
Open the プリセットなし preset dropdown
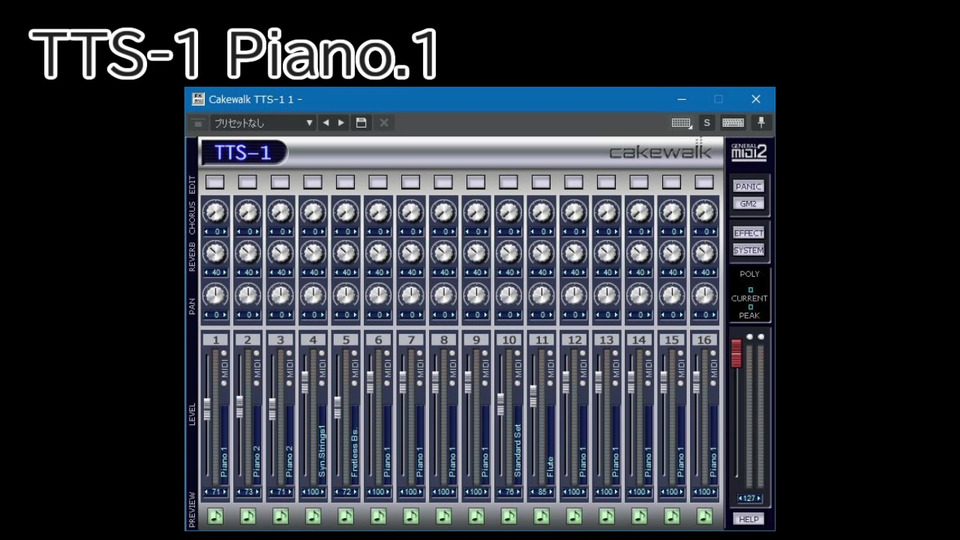click(263, 122)
